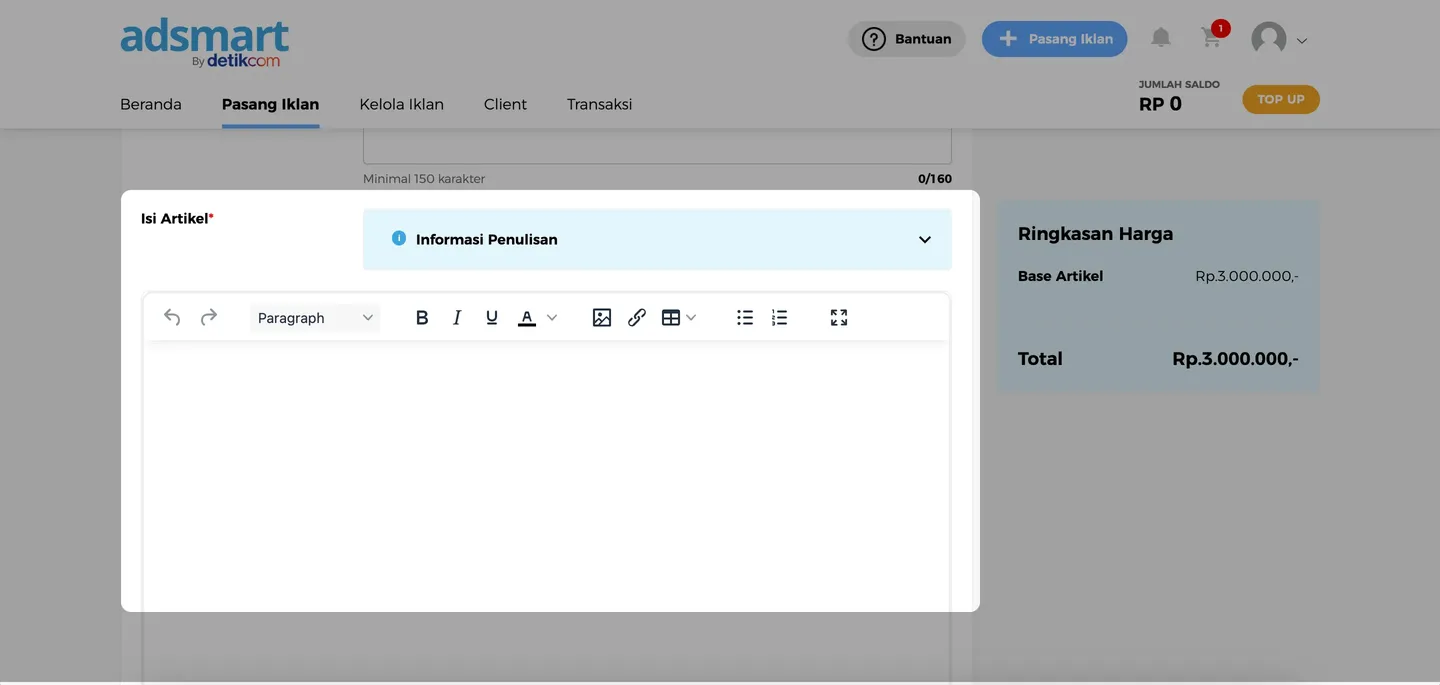Viewport: 1440px width, 685px height.
Task: Expand the editor to fullscreen
Action: click(838, 317)
